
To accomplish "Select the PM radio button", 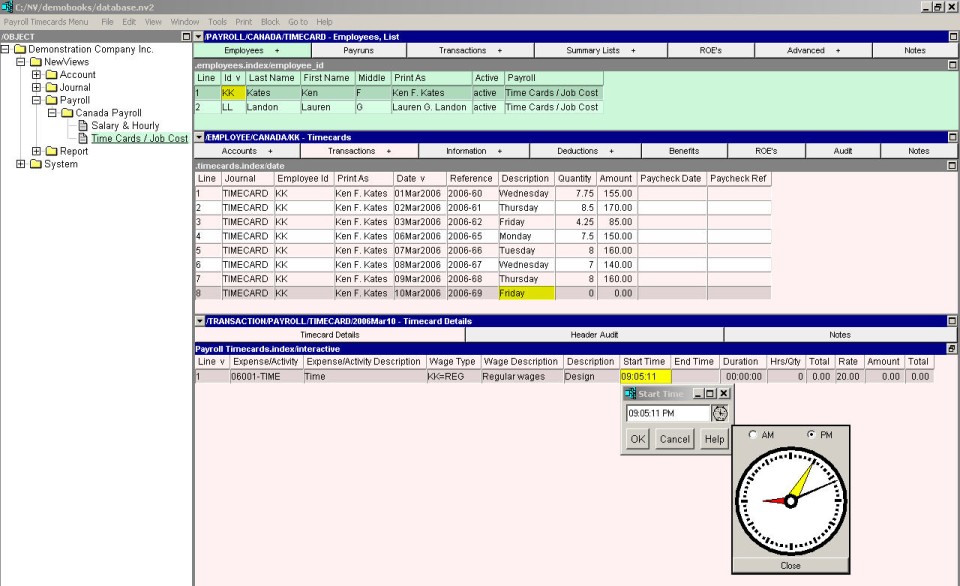I will tap(811, 435).
